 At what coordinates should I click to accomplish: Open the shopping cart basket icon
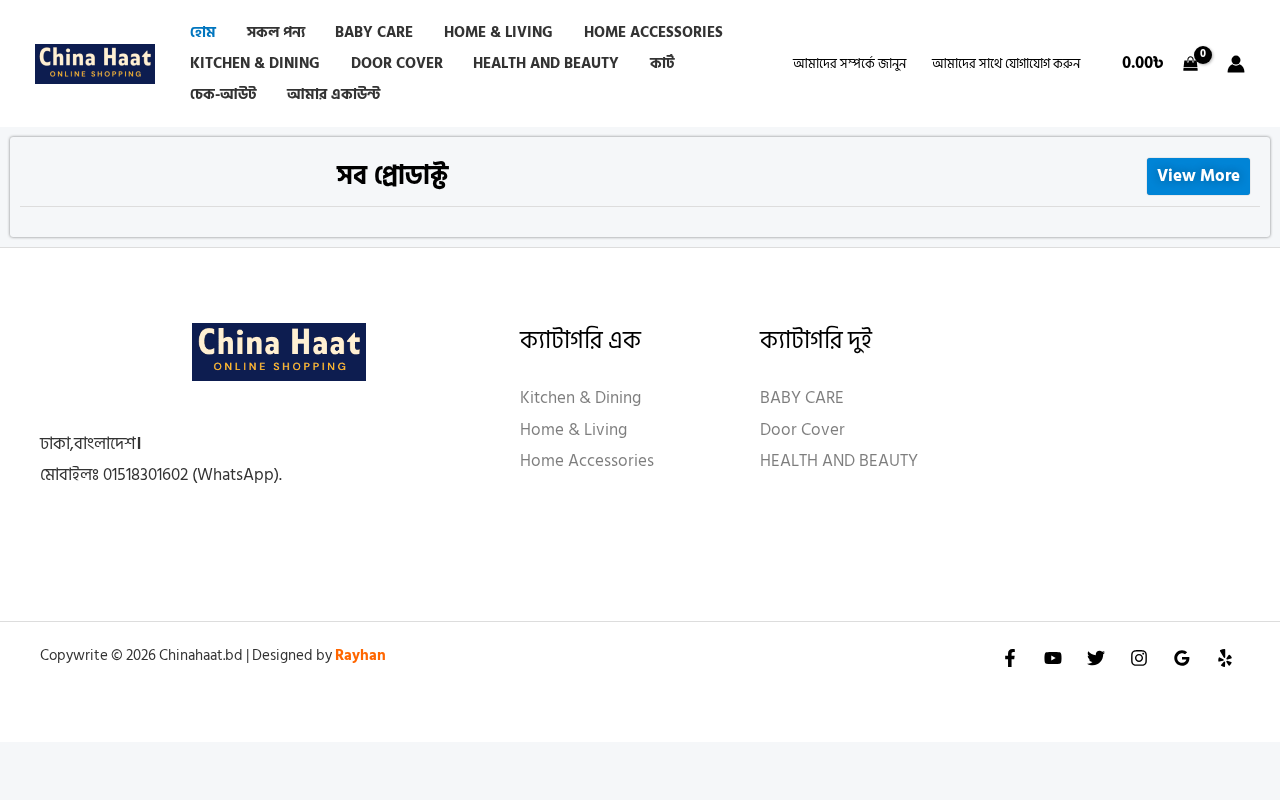(x=1190, y=64)
